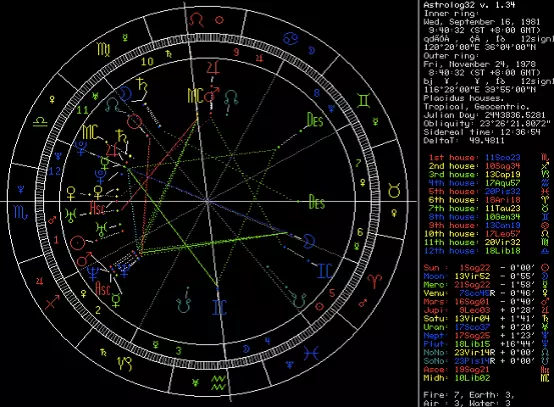The image size is (554, 407).
Task: Click the 'Tropical, Geocentric.' line
Action: [x=476, y=106]
